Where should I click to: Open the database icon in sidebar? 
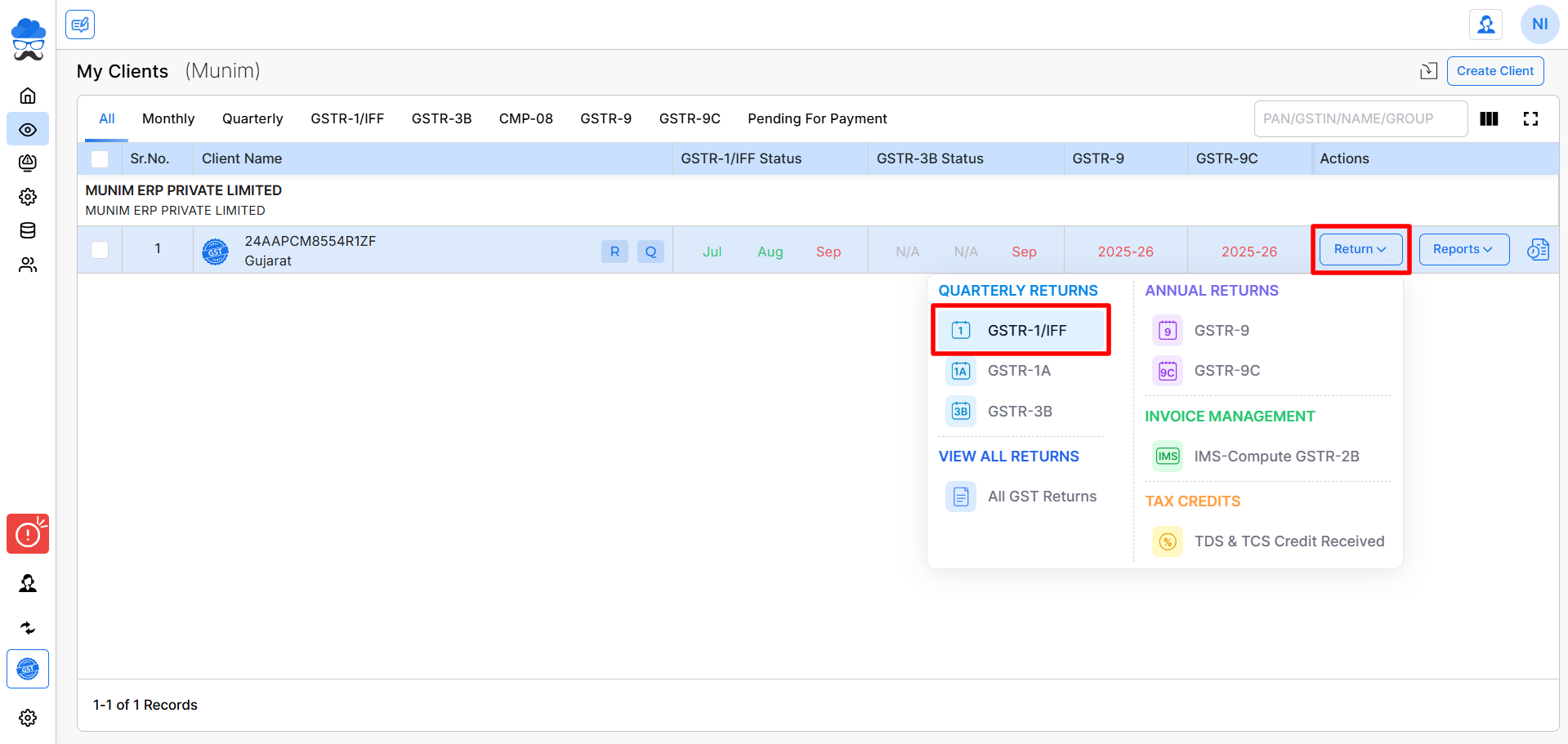[x=28, y=230]
